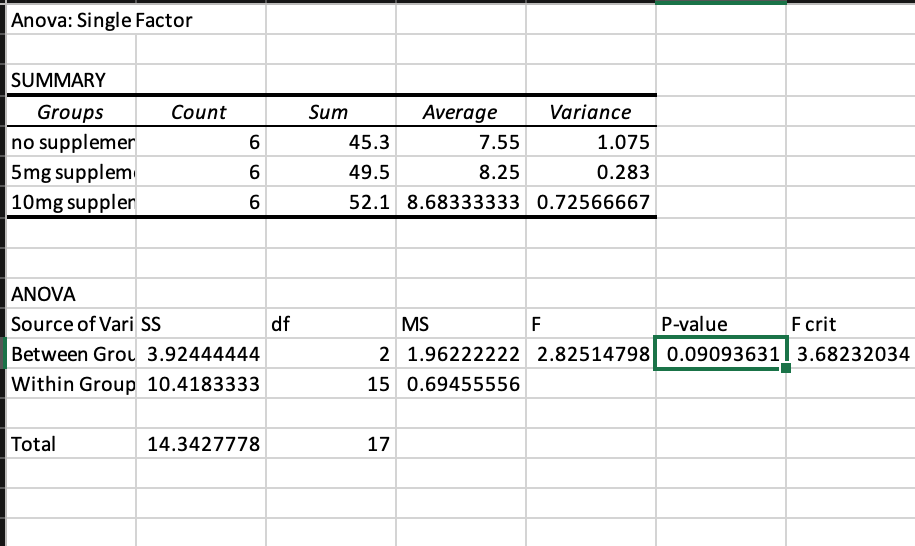Click the P-value header cell

(x=721, y=324)
